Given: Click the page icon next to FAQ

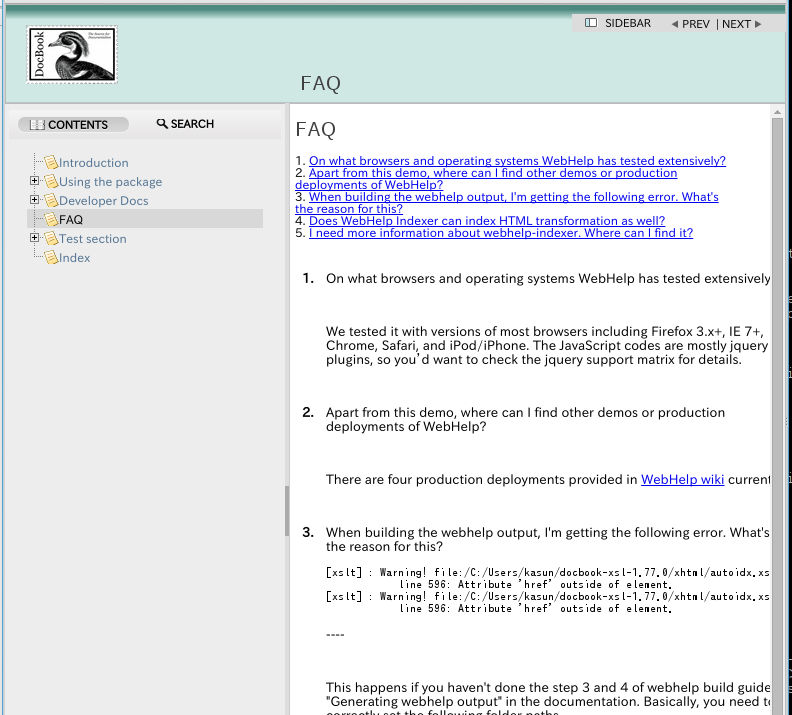Looking at the screenshot, I should (x=51, y=219).
